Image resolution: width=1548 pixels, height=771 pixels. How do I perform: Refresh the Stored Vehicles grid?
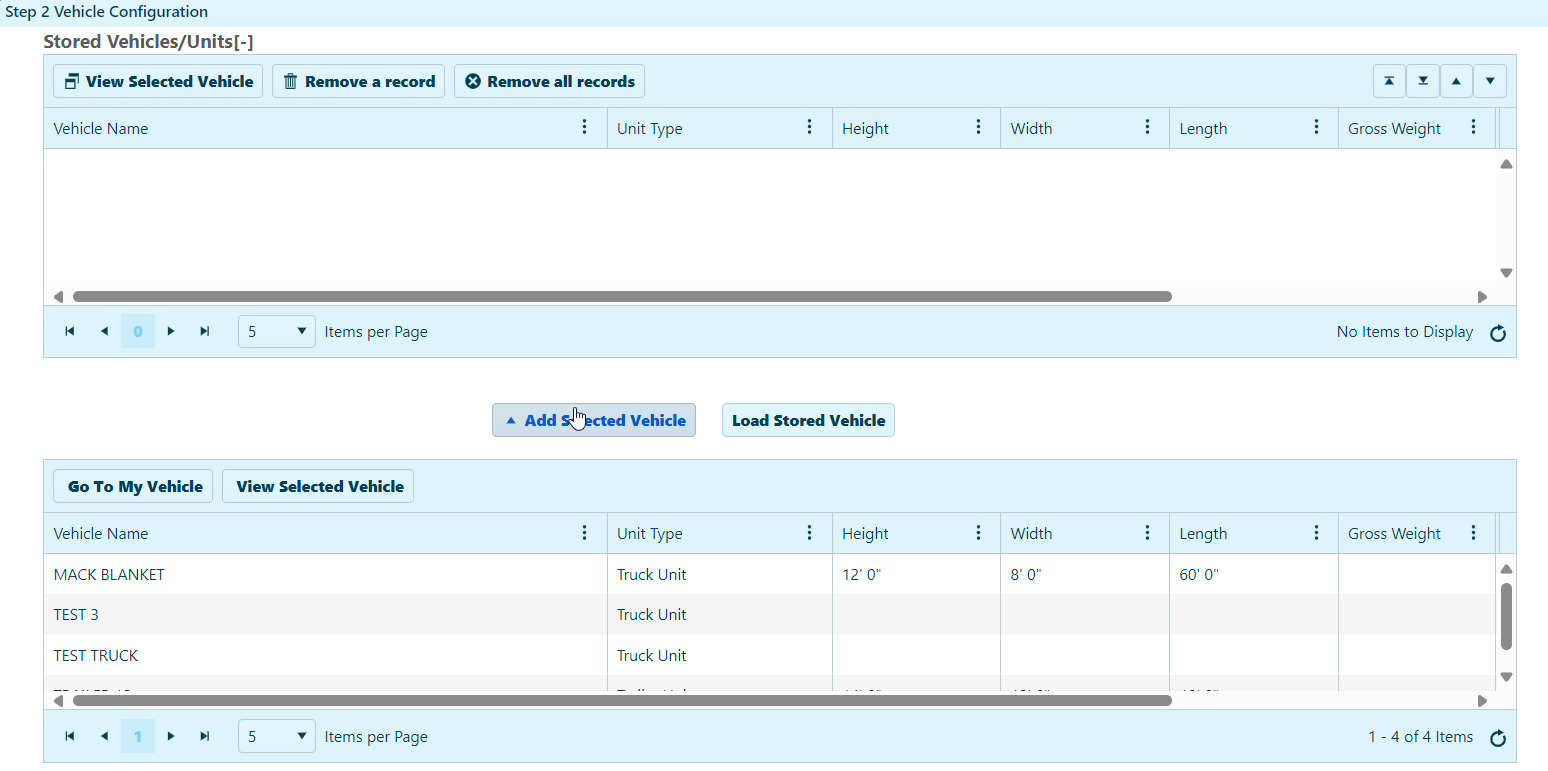tap(1497, 333)
